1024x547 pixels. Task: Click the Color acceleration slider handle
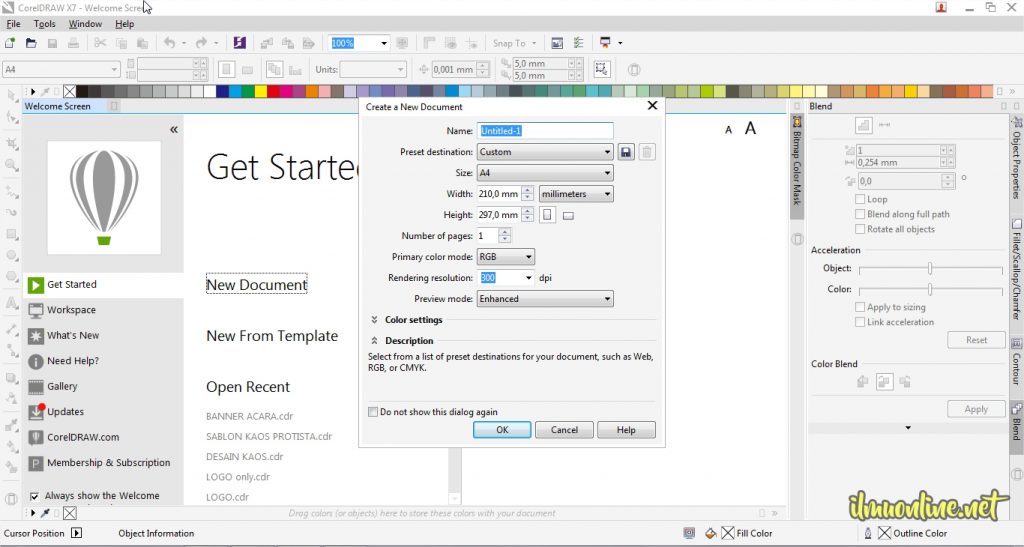click(x=930, y=290)
